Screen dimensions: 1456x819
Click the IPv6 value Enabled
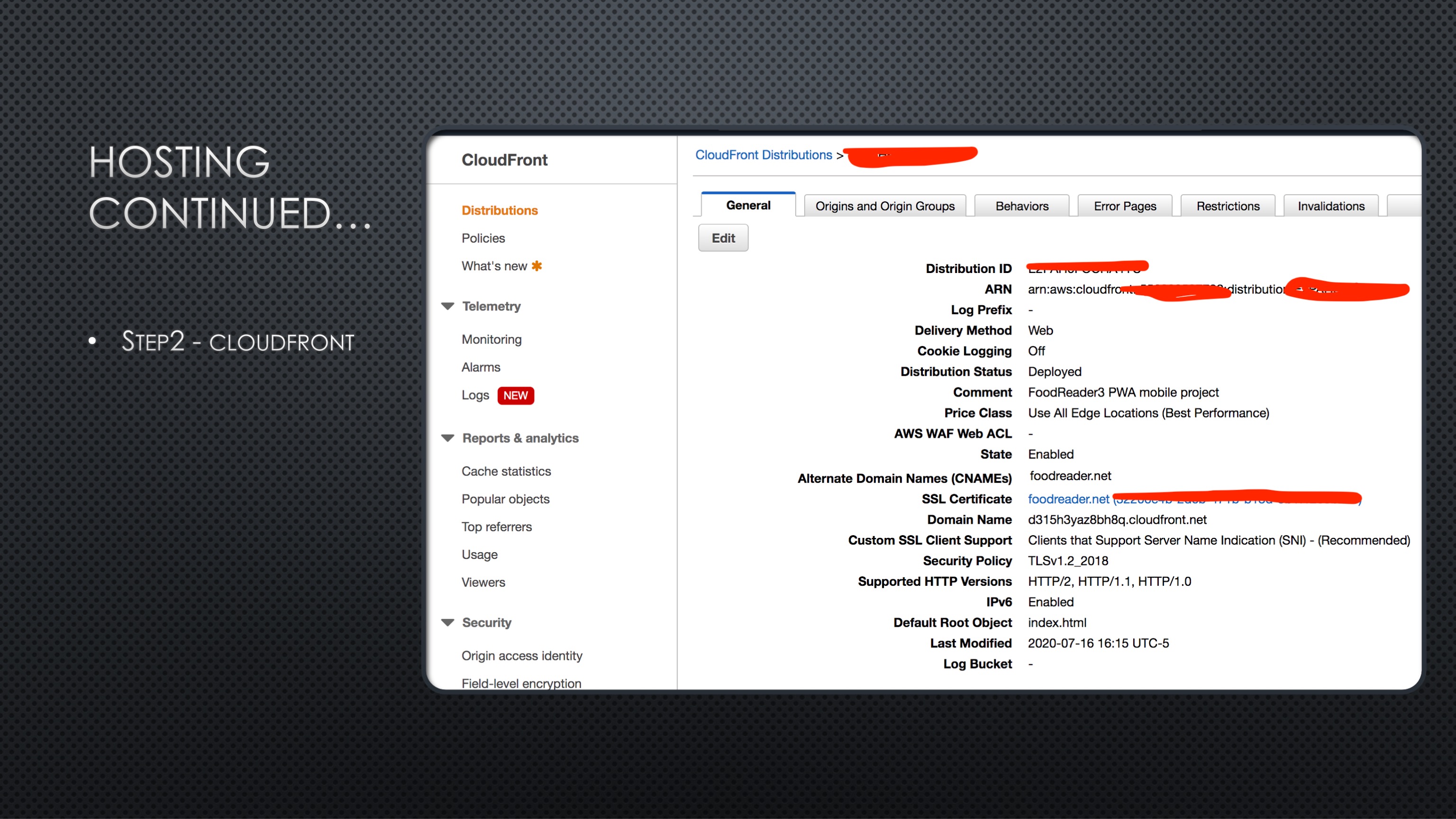(1050, 602)
